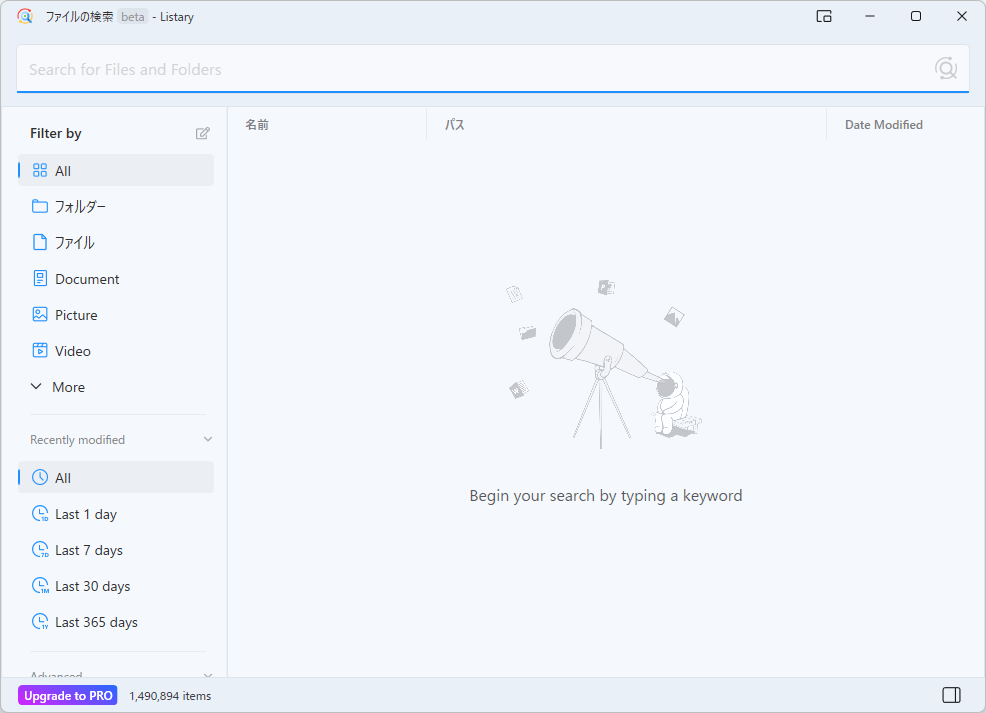Click the Document filter icon
This screenshot has height=713, width=986.
coord(40,279)
